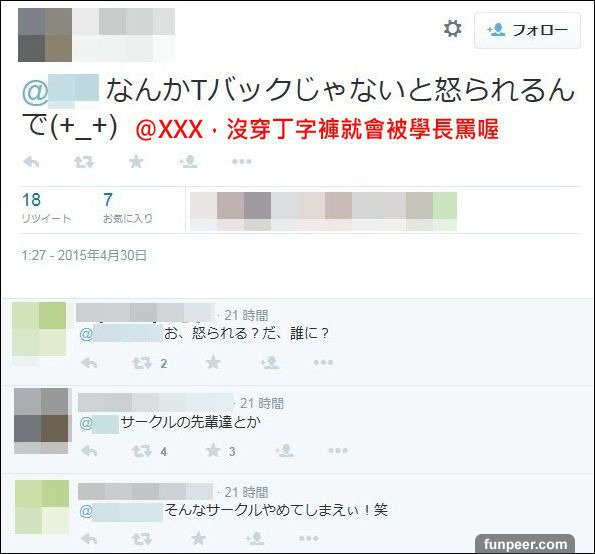Retweet the 誰に？ comment
The image size is (595, 554).
[142, 363]
